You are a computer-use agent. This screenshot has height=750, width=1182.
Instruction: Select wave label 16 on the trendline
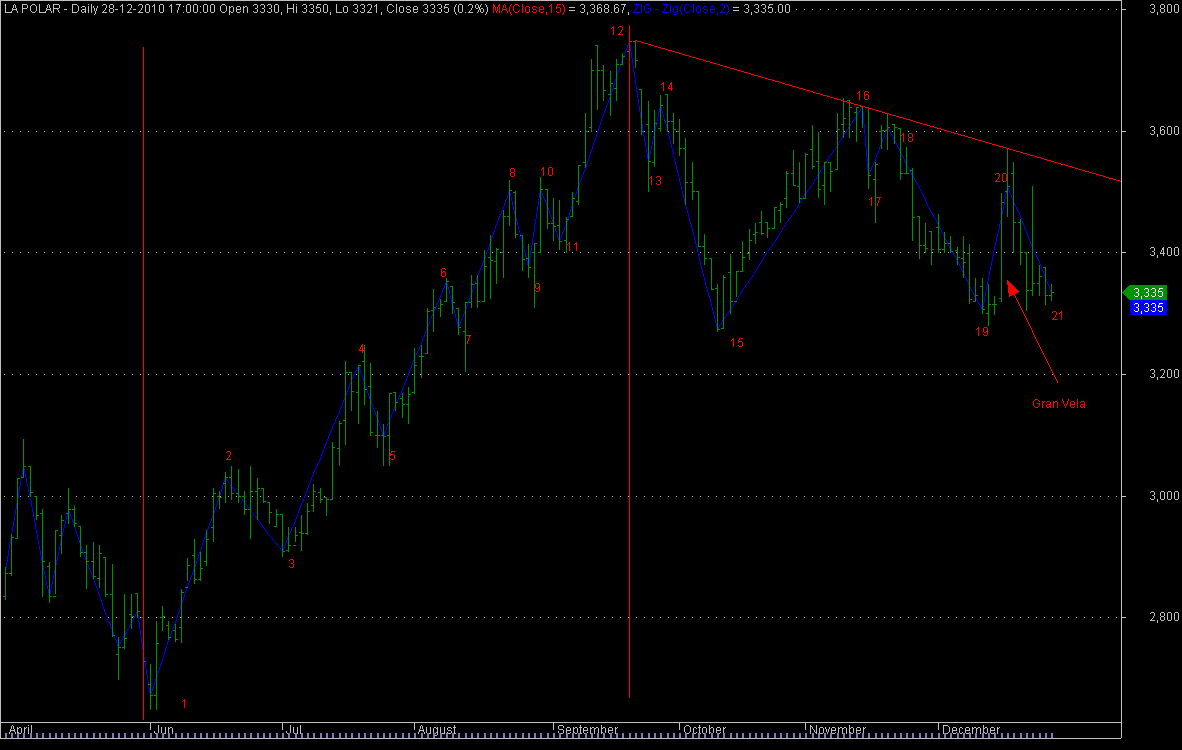coord(863,96)
